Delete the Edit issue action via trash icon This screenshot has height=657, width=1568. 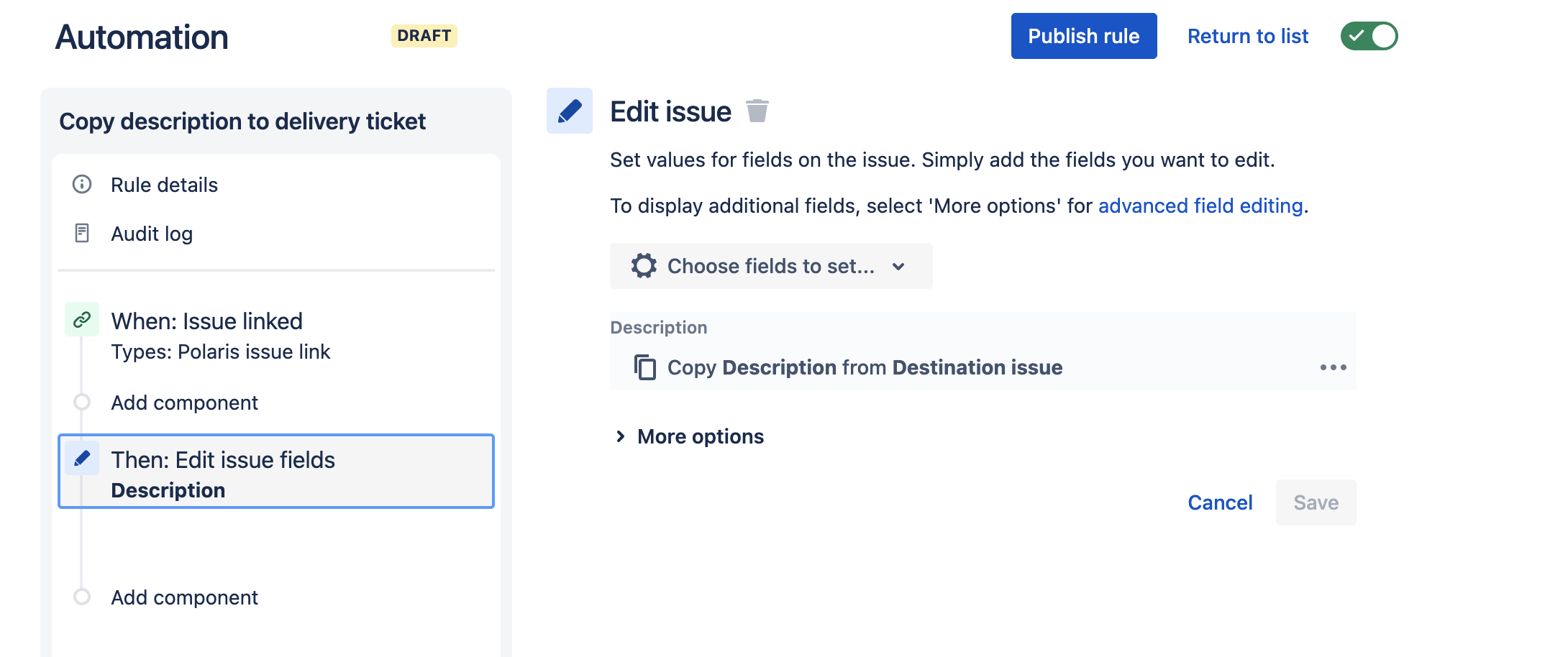[759, 111]
